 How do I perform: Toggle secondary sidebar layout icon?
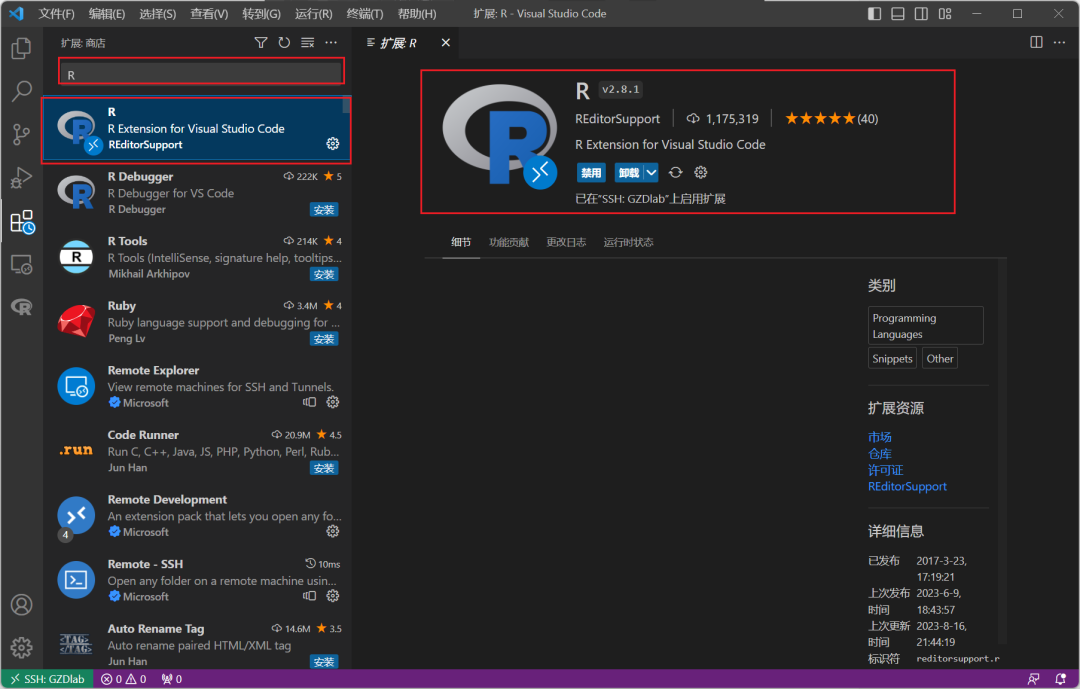tap(922, 14)
